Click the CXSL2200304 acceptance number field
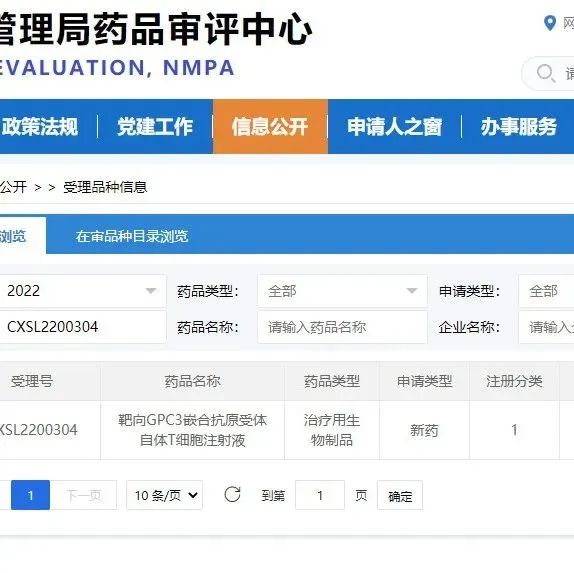 83,327
